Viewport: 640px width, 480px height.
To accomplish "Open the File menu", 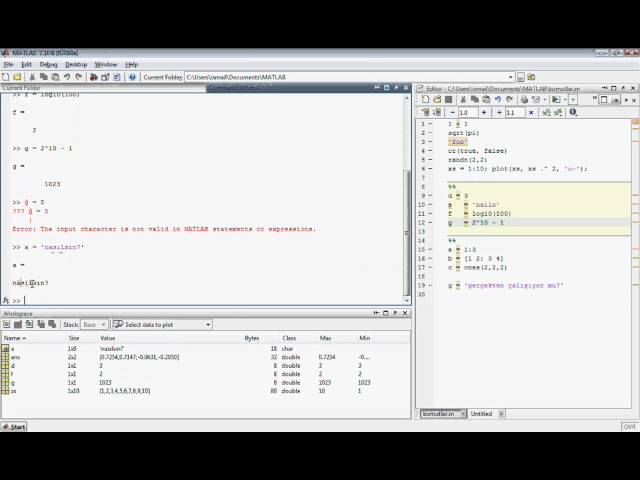I will (8, 64).
